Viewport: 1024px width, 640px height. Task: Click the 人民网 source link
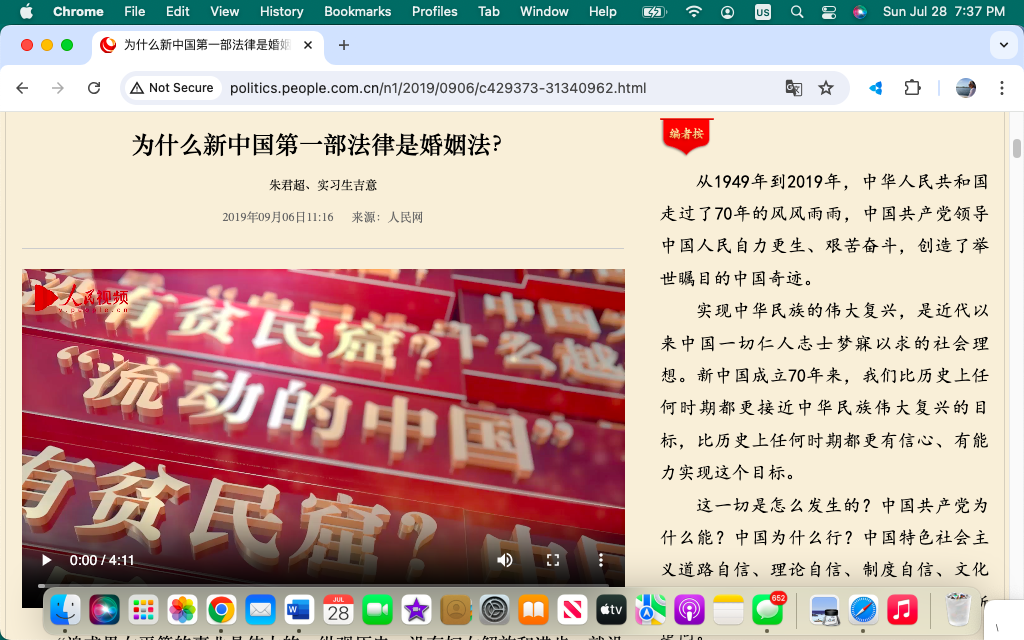point(405,217)
